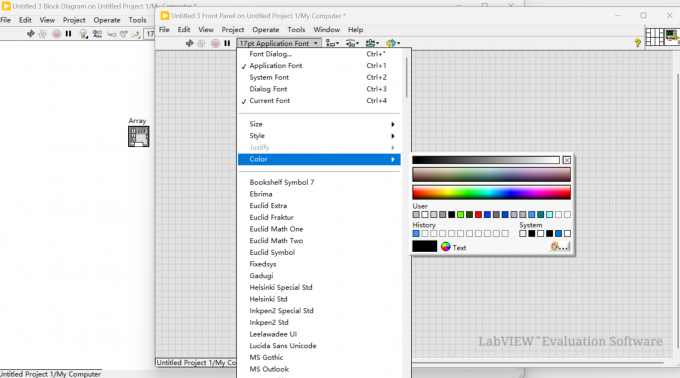
Task: Select teal User color swatch
Action: (540, 215)
